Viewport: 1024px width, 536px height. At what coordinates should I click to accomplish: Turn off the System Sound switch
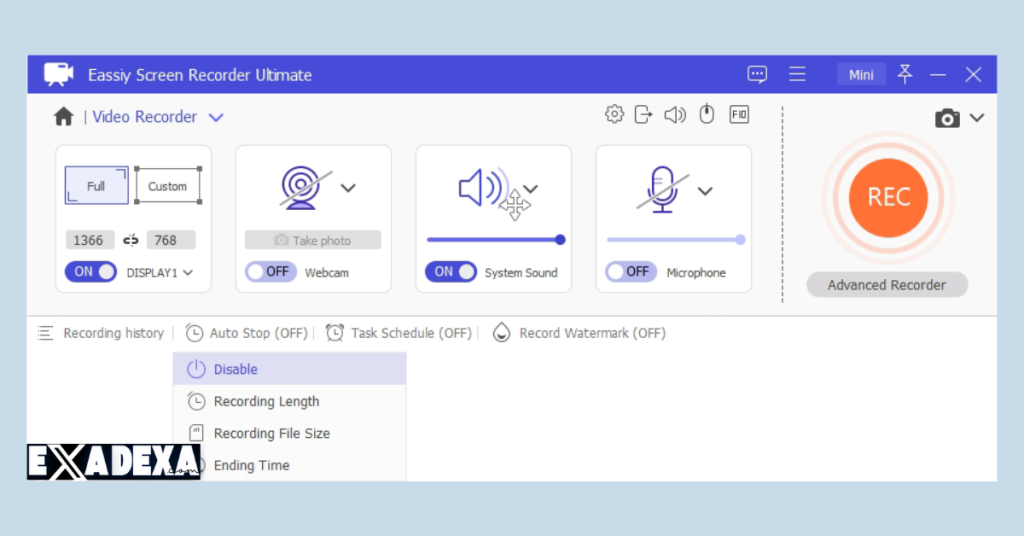tap(451, 272)
